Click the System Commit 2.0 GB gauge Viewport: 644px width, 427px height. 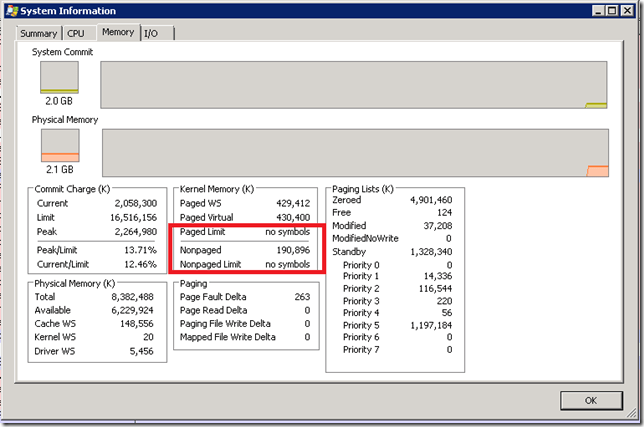click(x=59, y=78)
